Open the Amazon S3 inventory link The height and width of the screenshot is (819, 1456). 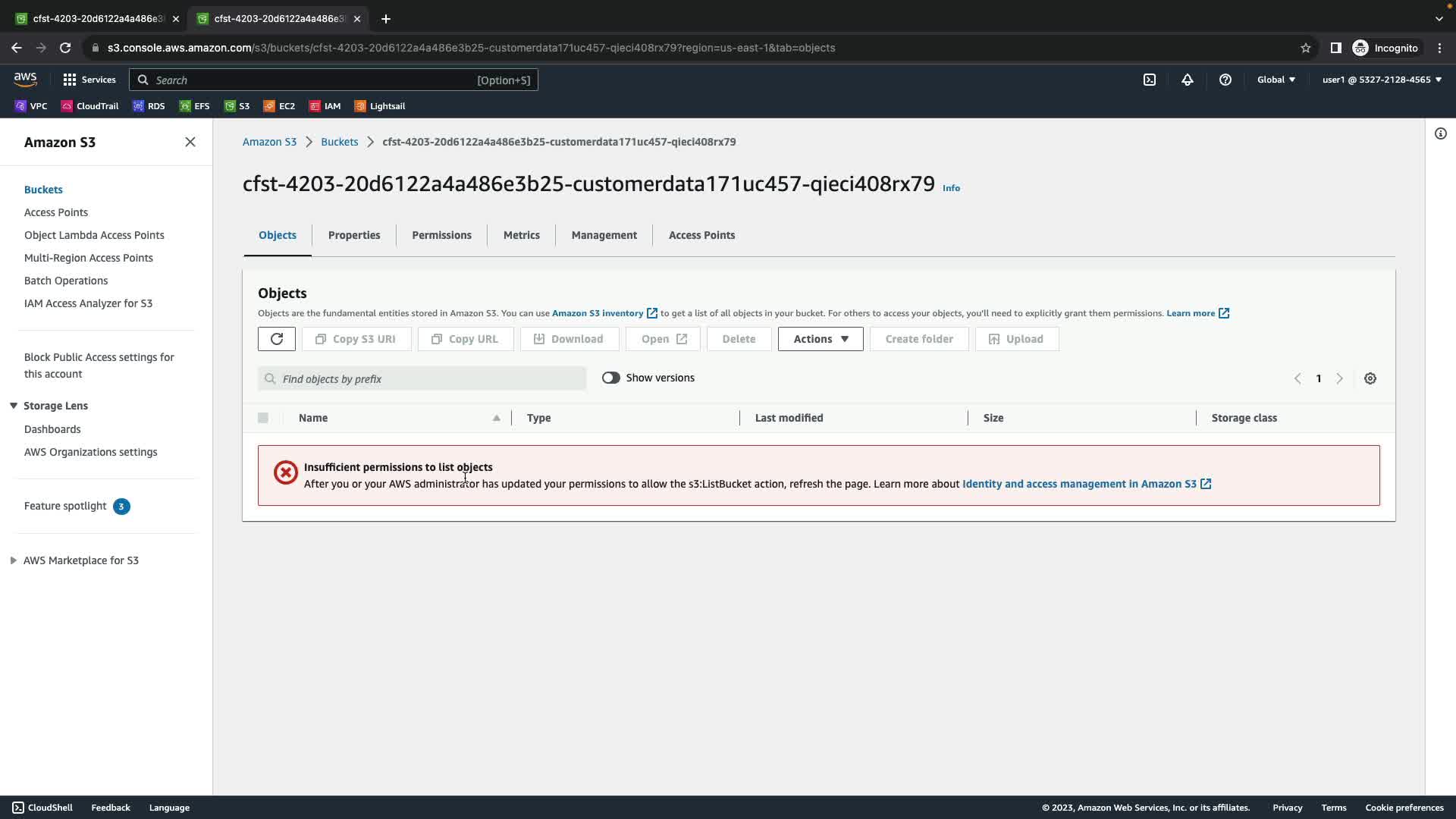pyautogui.click(x=598, y=313)
